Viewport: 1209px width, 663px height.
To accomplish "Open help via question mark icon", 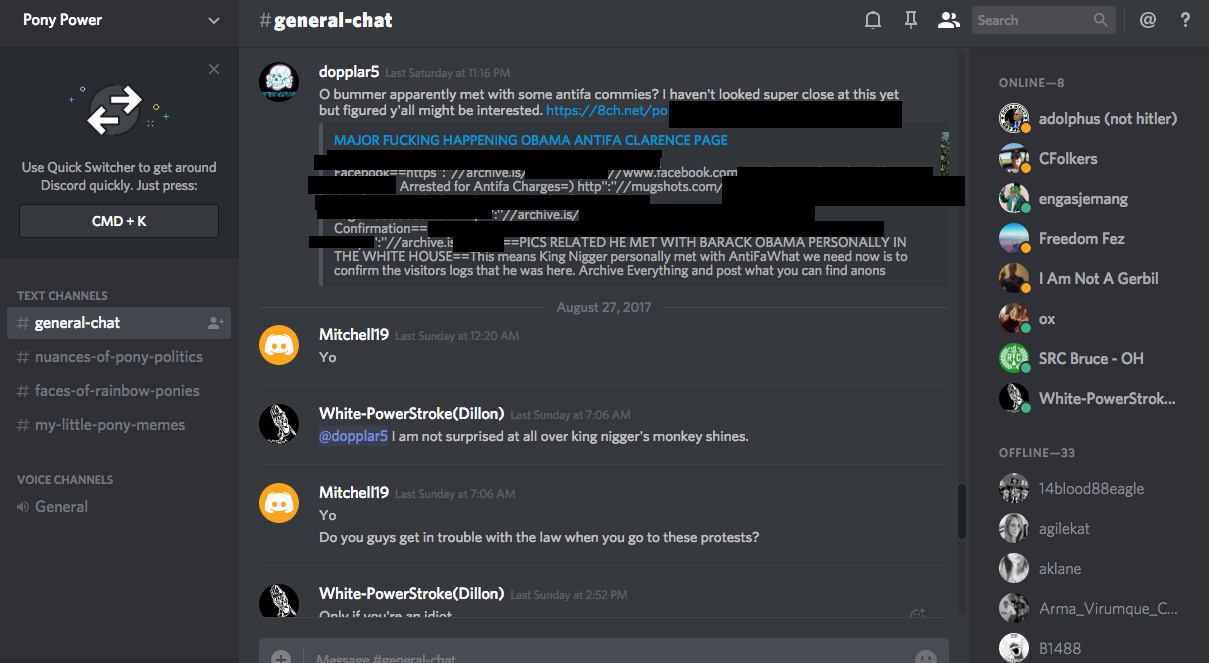I will click(1186, 20).
